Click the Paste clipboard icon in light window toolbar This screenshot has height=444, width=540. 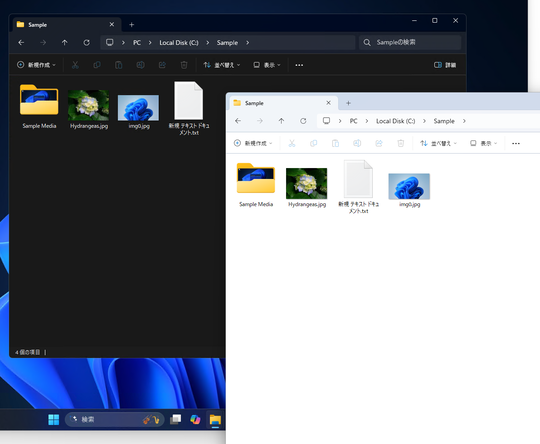pos(335,143)
